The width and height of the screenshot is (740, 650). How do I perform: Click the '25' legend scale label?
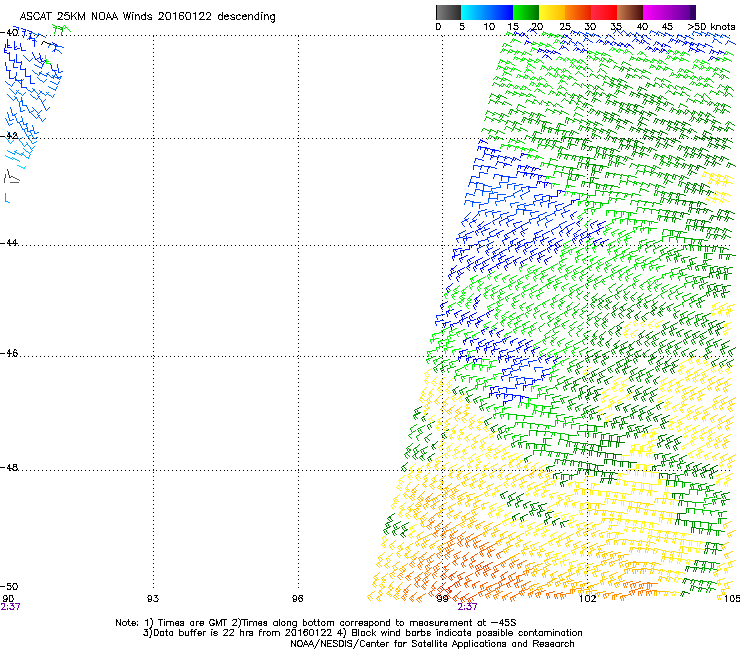(565, 27)
